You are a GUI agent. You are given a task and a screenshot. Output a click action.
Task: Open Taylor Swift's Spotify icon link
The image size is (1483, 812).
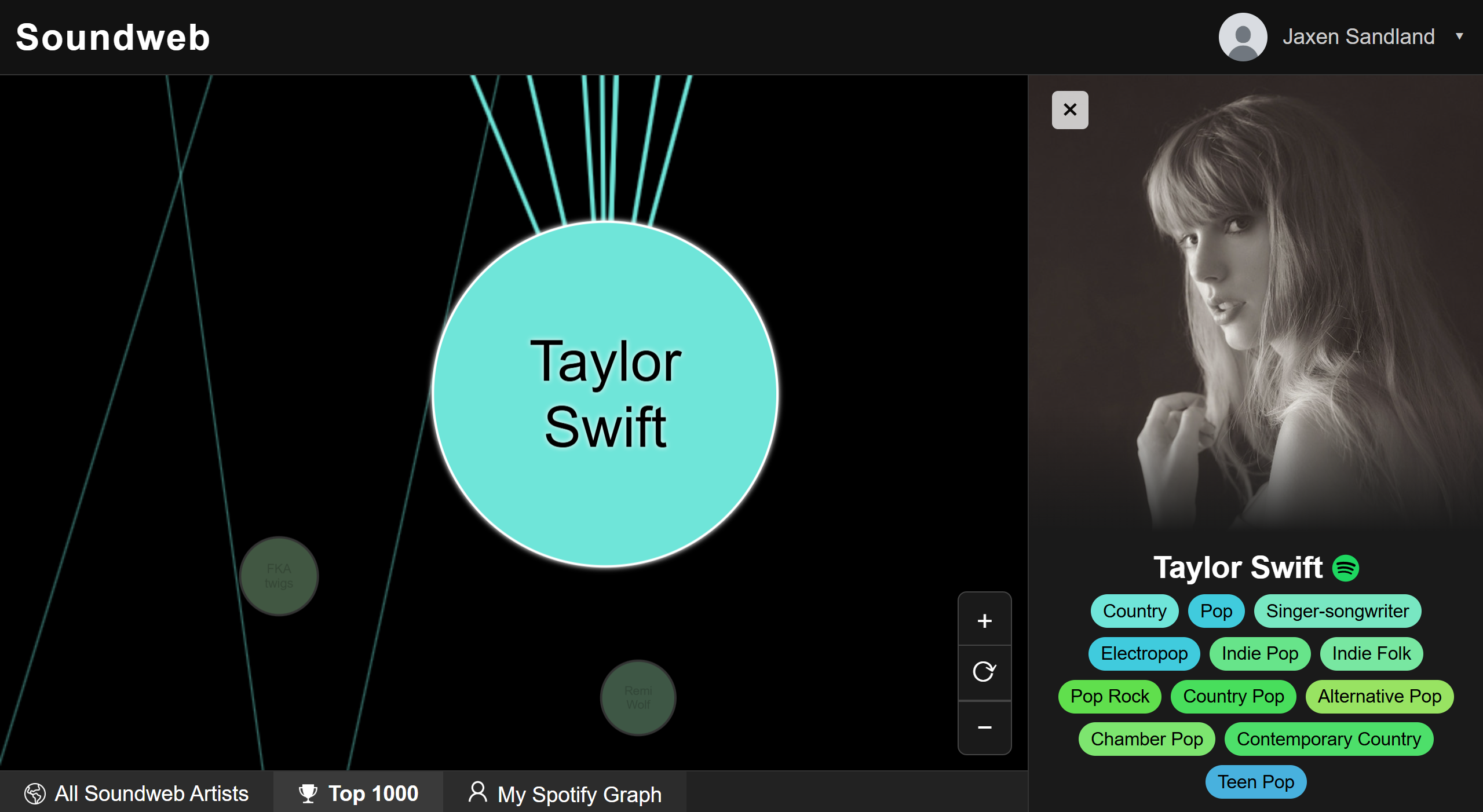pos(1345,568)
